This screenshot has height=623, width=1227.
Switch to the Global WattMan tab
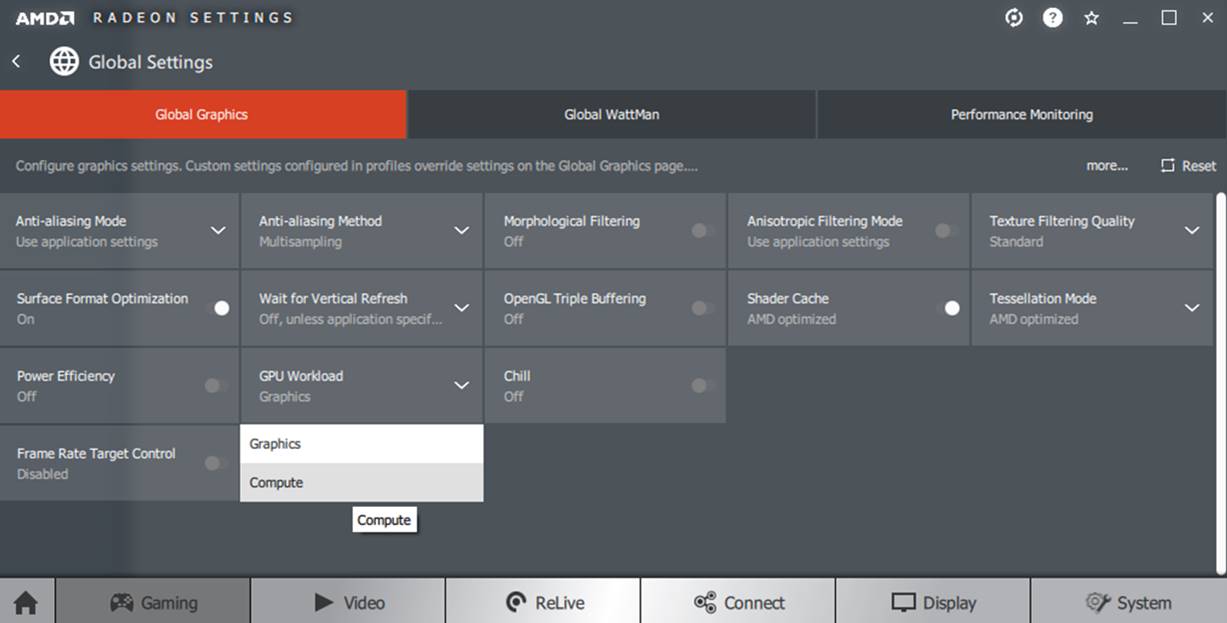pos(611,115)
